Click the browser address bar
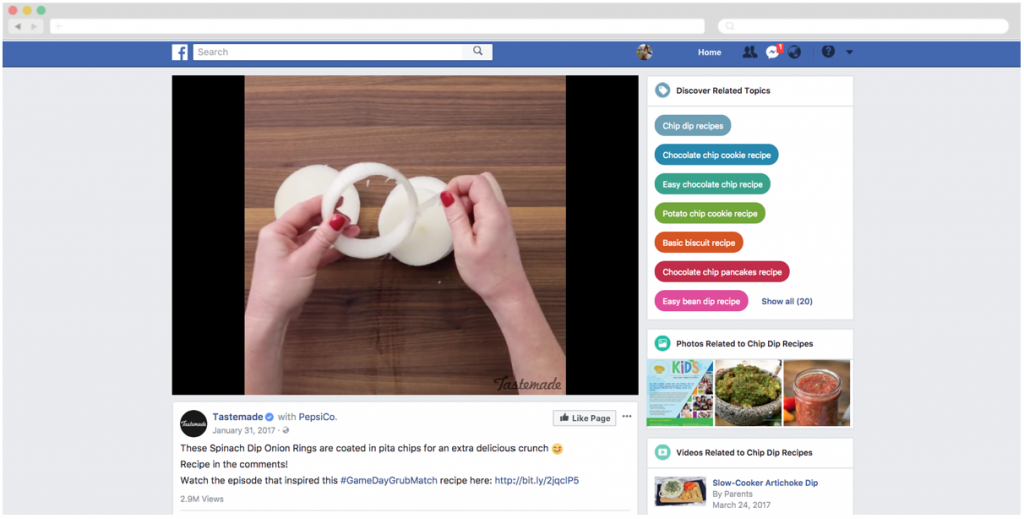 click(377, 26)
